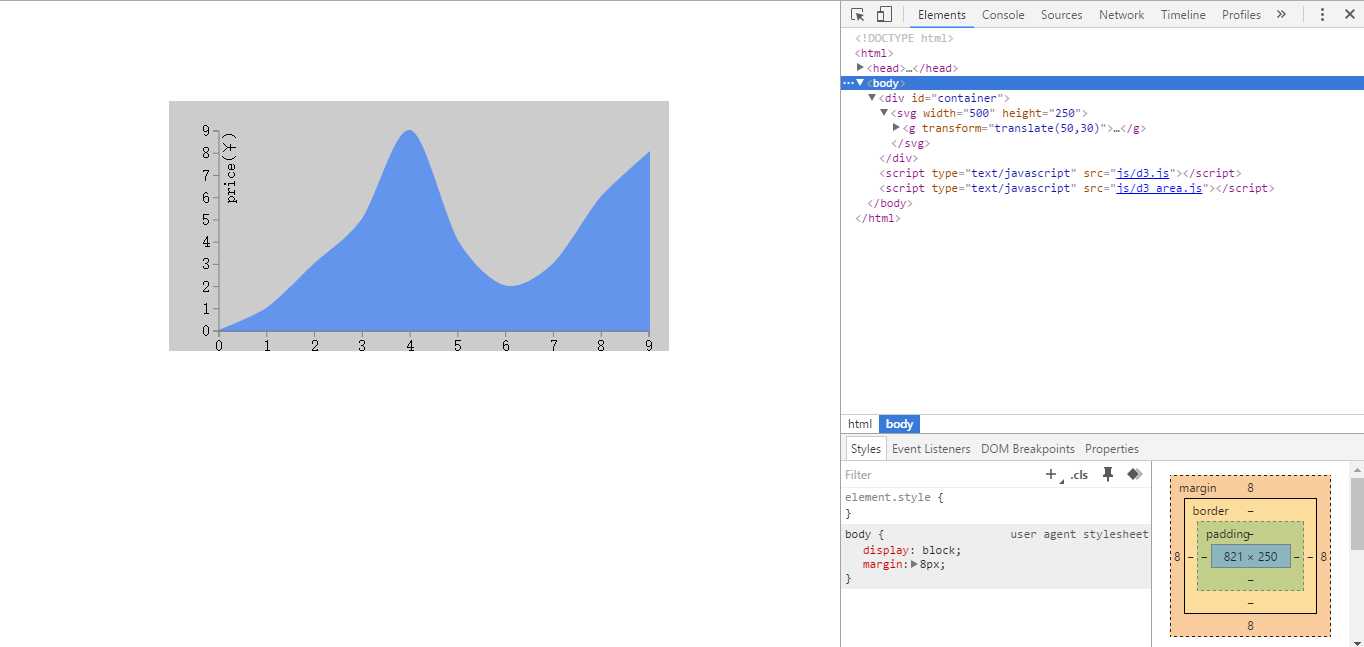Screen dimensions: 1364x647
Task: Click the 821 × 250 content box
Action: (x=1250, y=556)
